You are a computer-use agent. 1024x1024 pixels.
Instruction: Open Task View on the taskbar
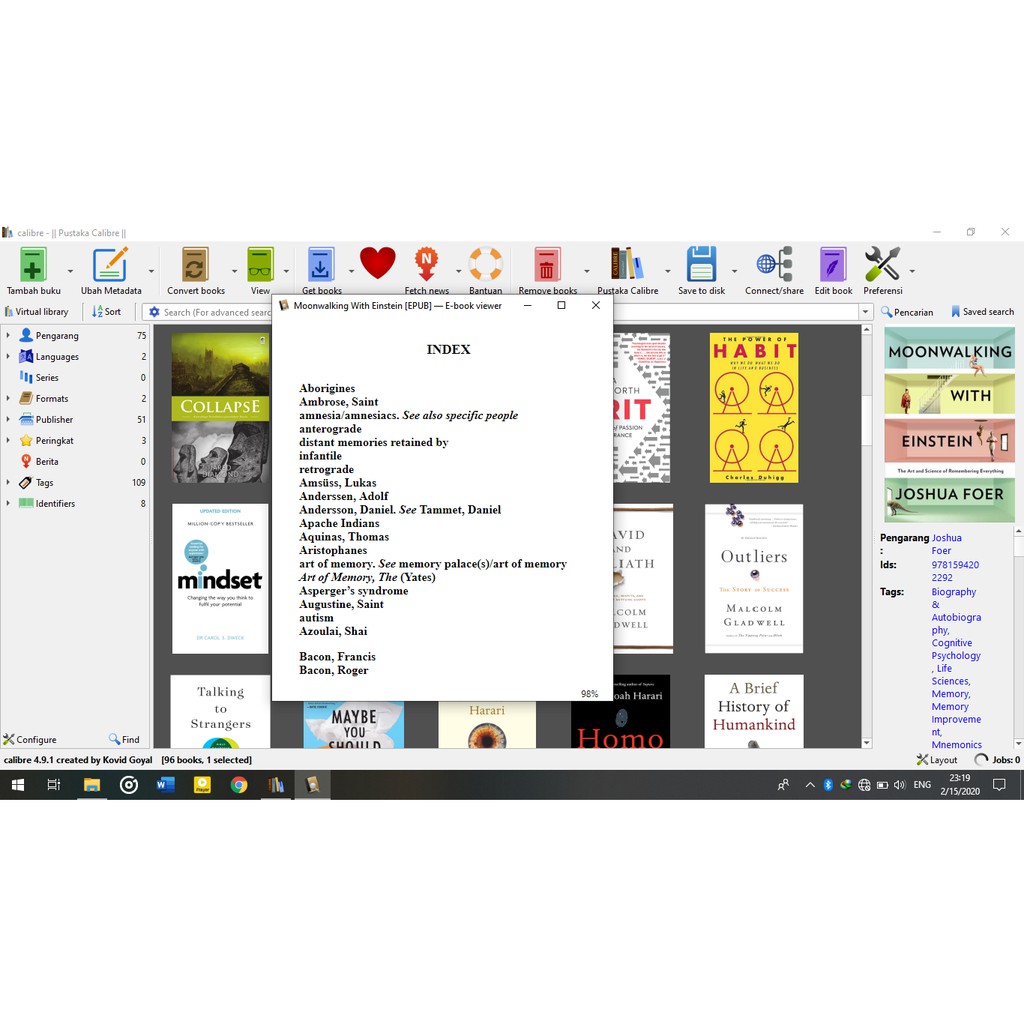pyautogui.click(x=54, y=785)
